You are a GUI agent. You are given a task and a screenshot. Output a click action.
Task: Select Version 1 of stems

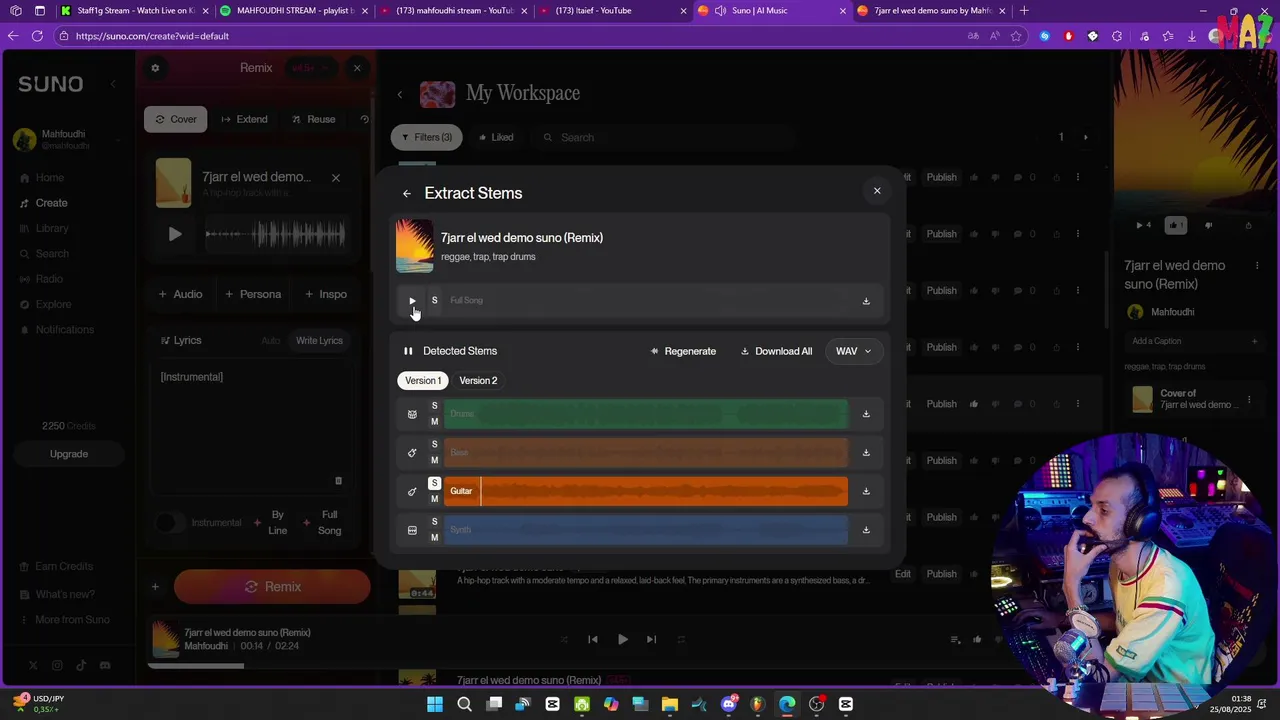[423, 381]
